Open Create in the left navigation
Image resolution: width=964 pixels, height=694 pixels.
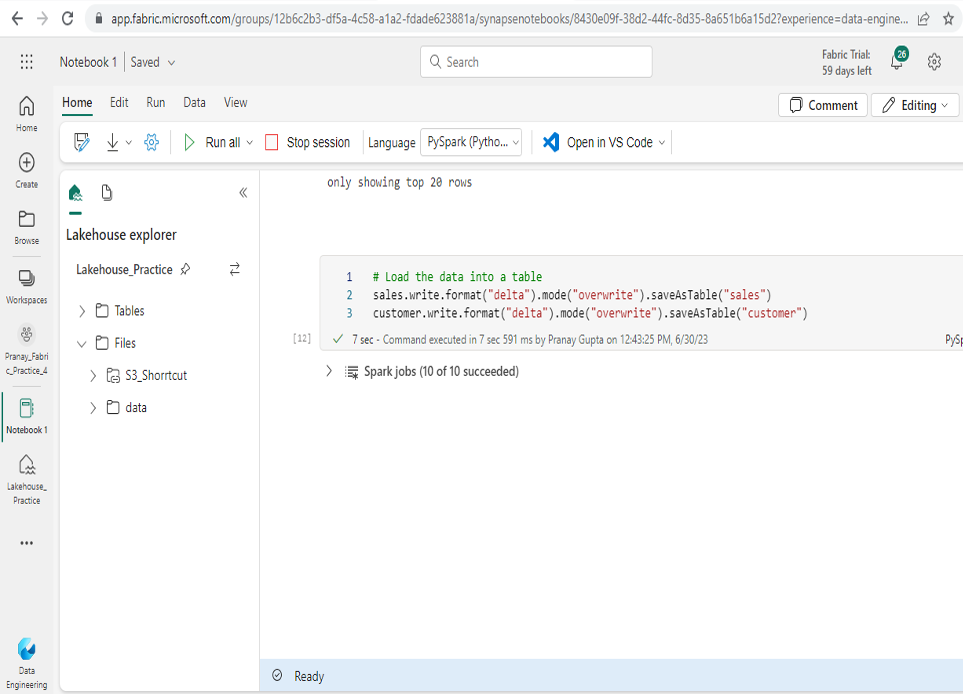coord(26,170)
